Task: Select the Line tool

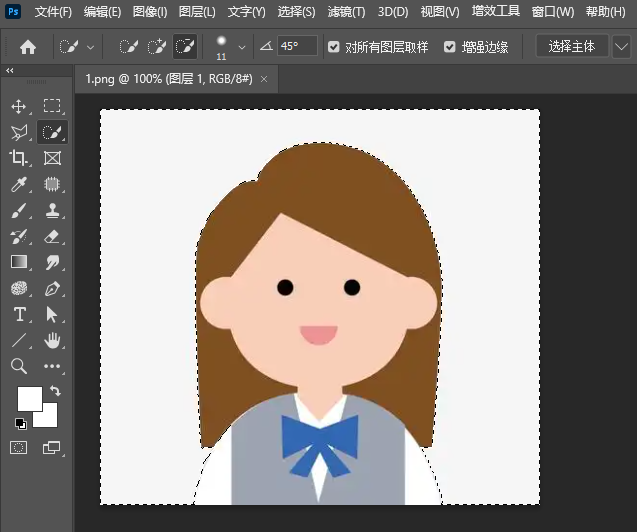Action: [x=19, y=340]
